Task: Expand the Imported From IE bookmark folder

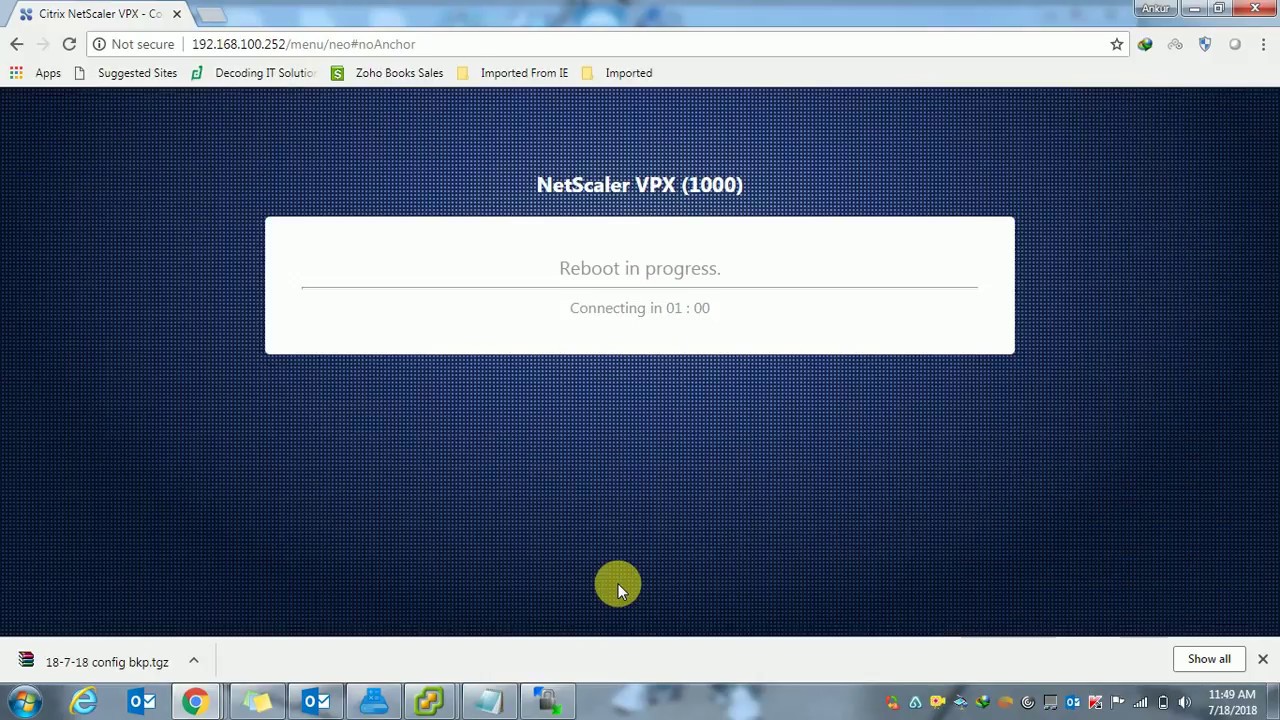Action: point(512,73)
